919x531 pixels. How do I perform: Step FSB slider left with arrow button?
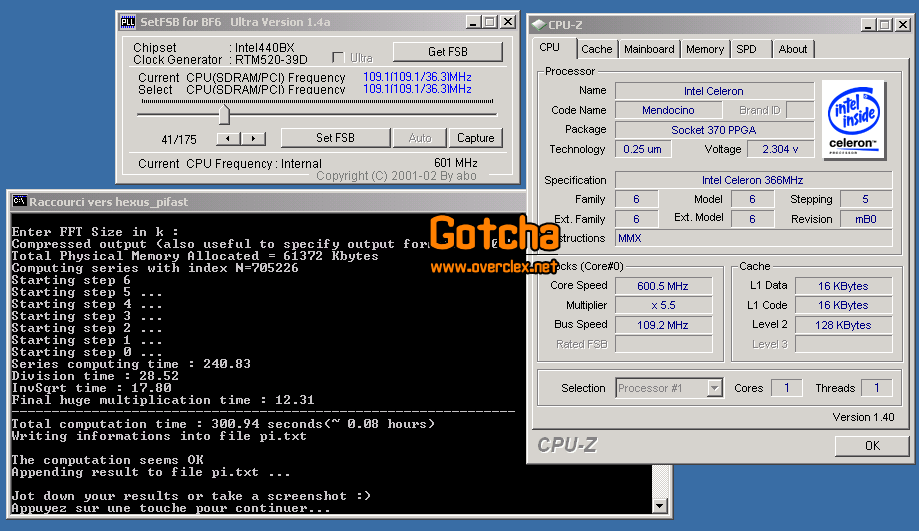pyautogui.click(x=229, y=138)
